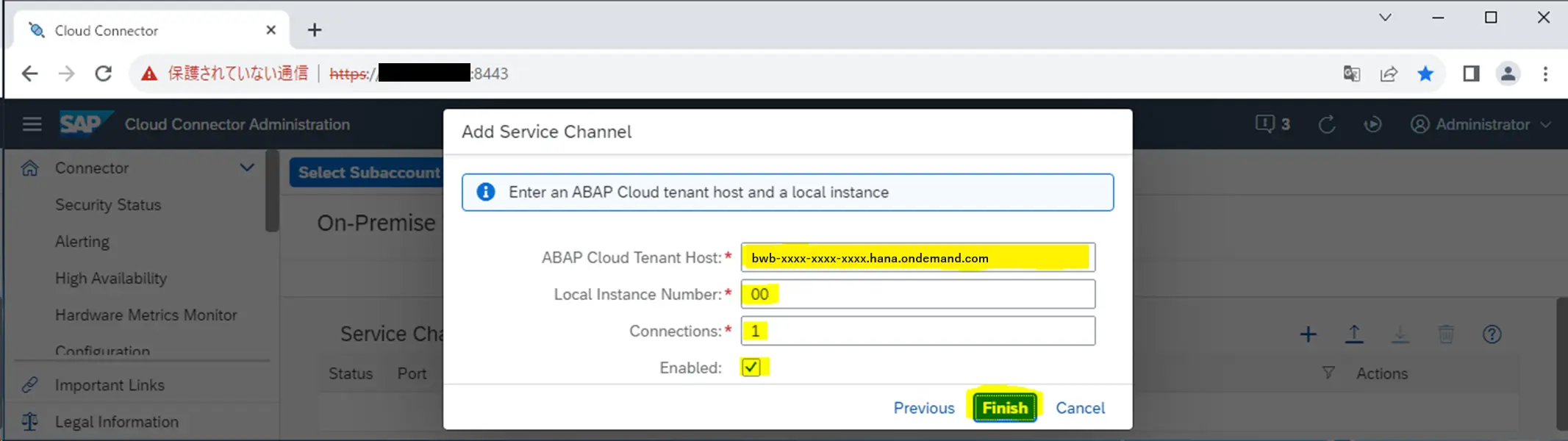Click the scales icon beside Legal Information
This screenshot has width=1568, height=441.
click(29, 421)
